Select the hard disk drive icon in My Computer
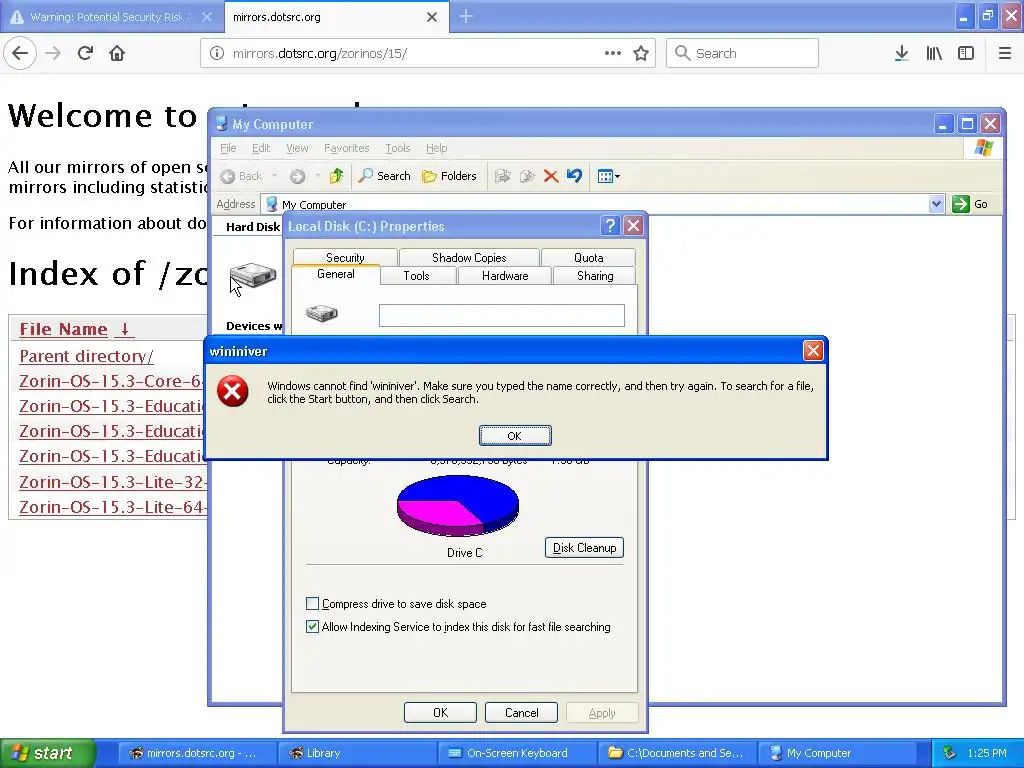 pos(253,274)
